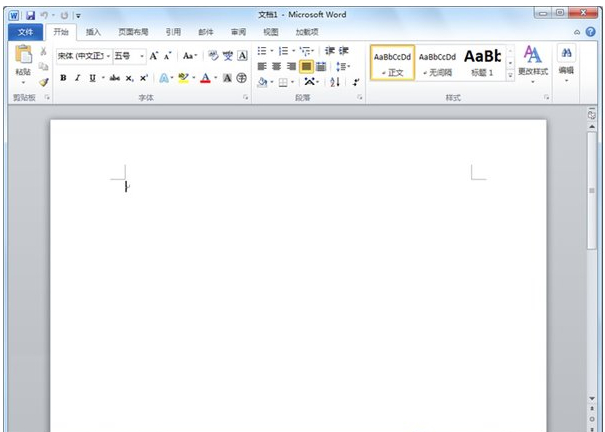This screenshot has height=432, width=605.
Task: Align paragraph text left
Action: click(262, 66)
